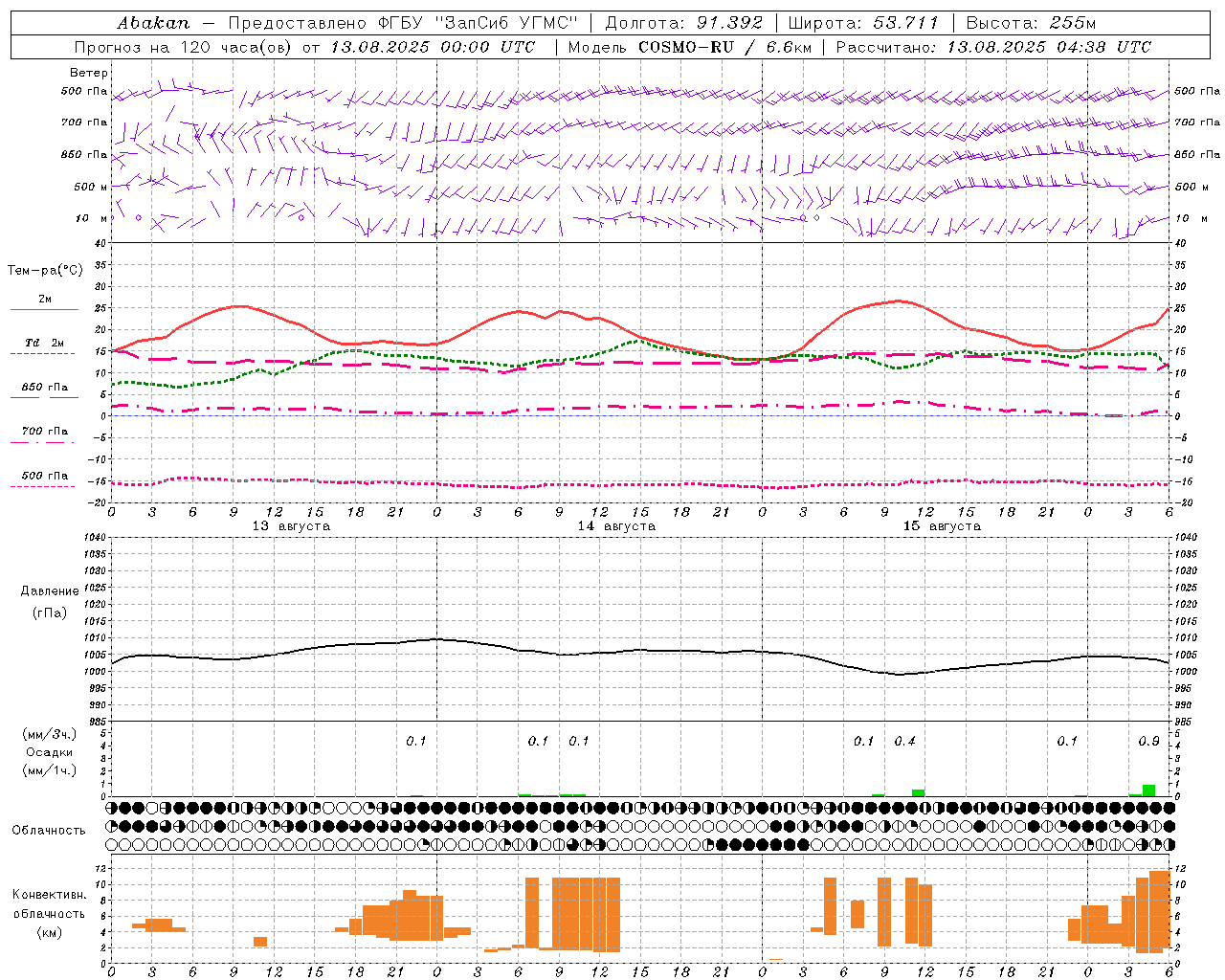
Task: Click the 'Конвективн.' convective cloud label
Action: pos(50,895)
